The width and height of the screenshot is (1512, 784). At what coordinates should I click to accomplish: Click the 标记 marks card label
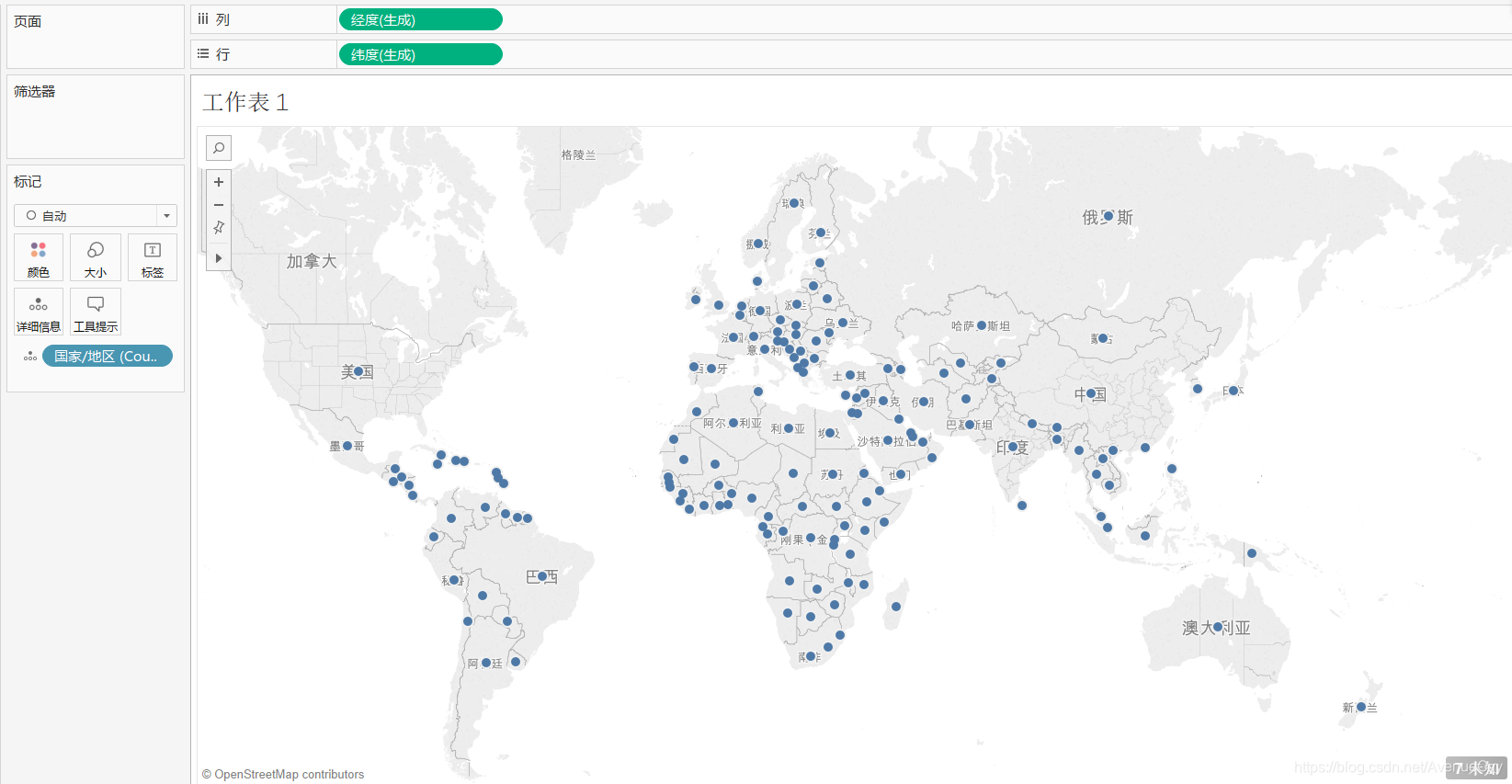(28, 181)
